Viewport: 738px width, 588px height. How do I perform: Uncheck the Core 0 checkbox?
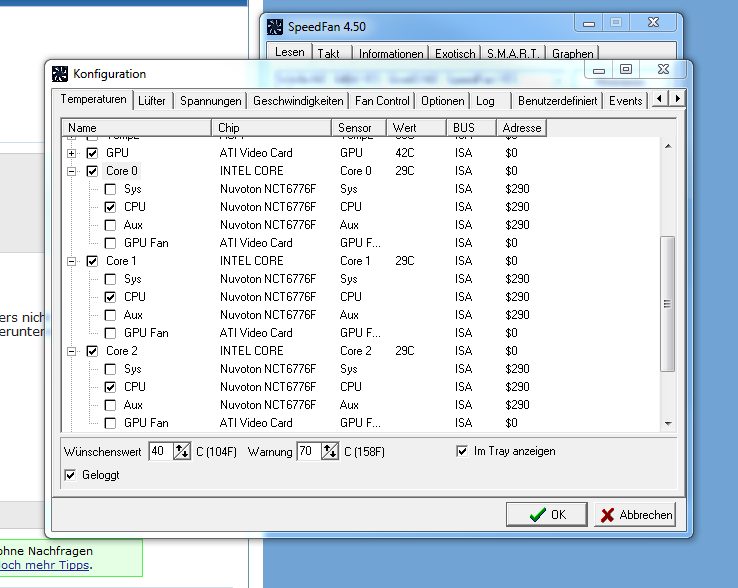pyautogui.click(x=92, y=171)
